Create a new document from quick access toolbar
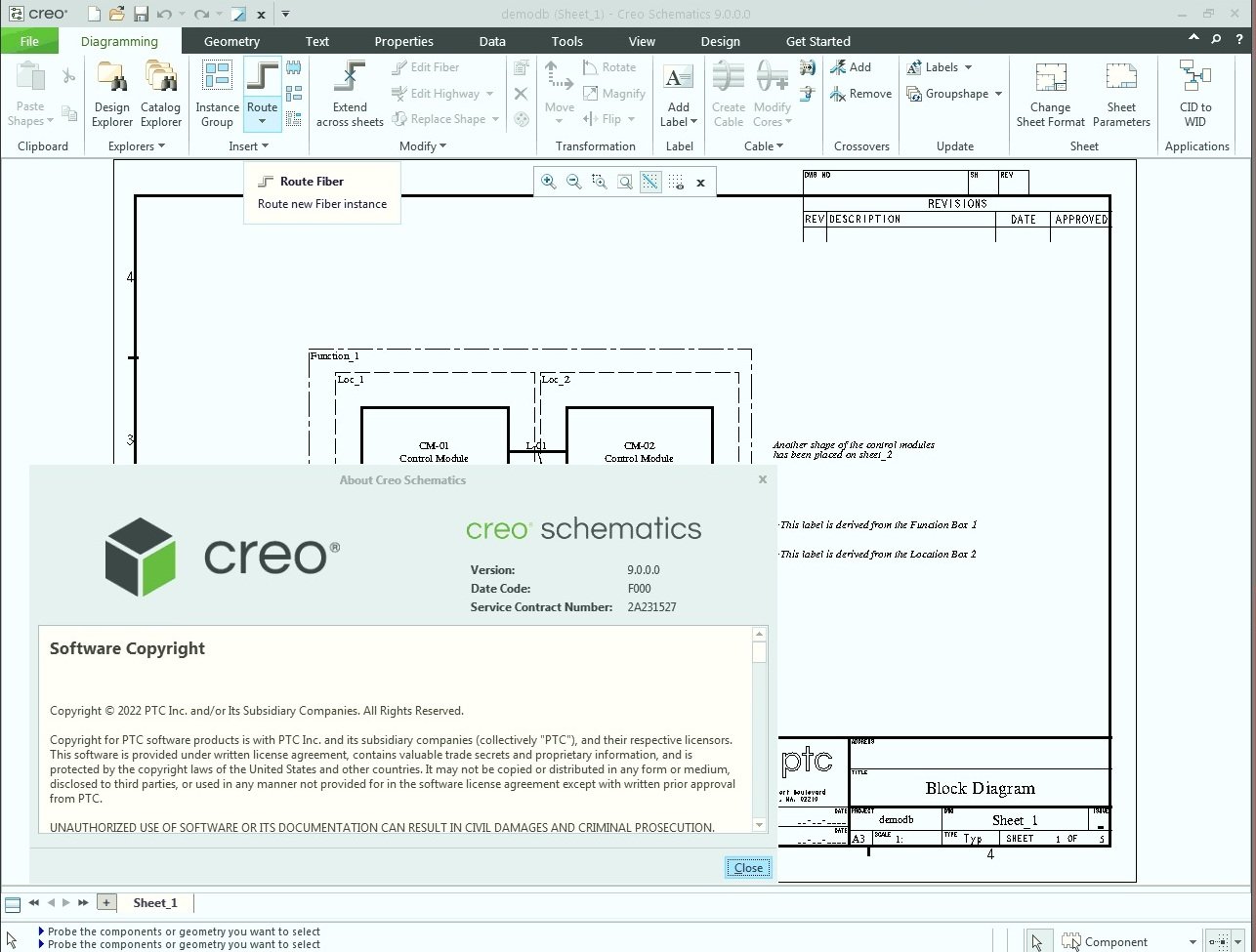 (x=93, y=14)
